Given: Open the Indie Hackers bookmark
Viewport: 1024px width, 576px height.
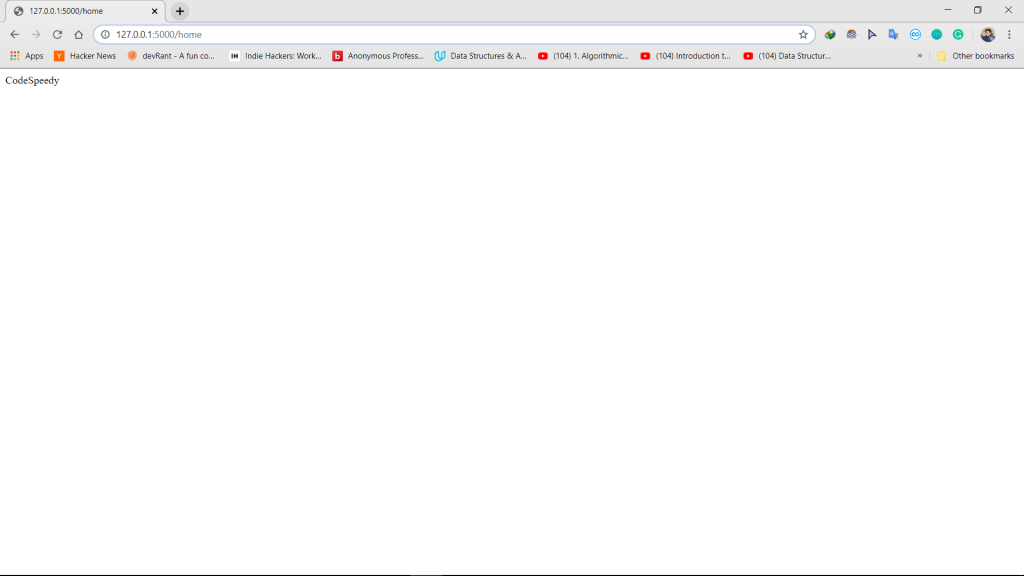Looking at the screenshot, I should (x=275, y=56).
